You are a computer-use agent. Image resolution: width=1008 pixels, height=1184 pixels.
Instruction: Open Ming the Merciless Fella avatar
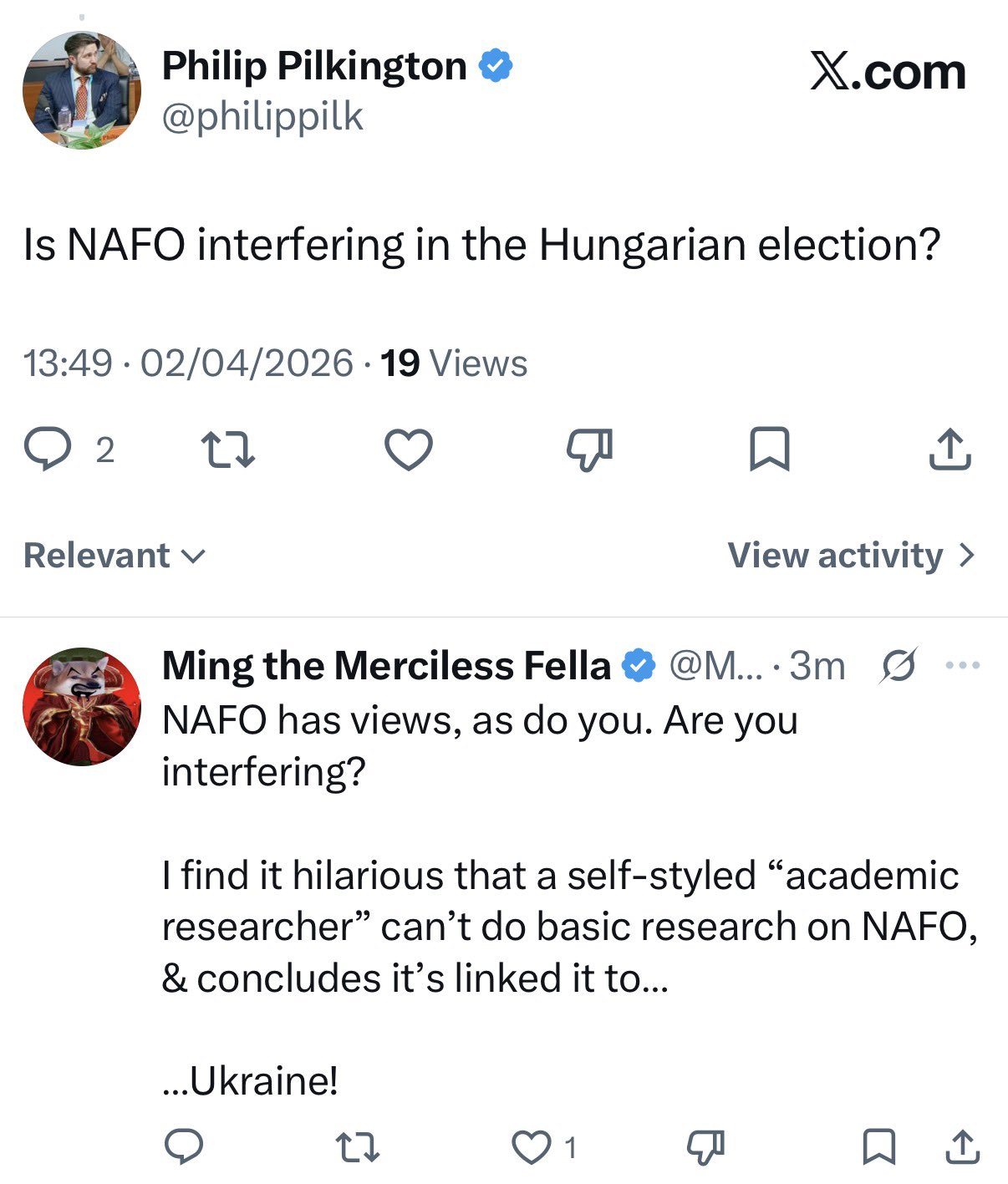click(81, 706)
